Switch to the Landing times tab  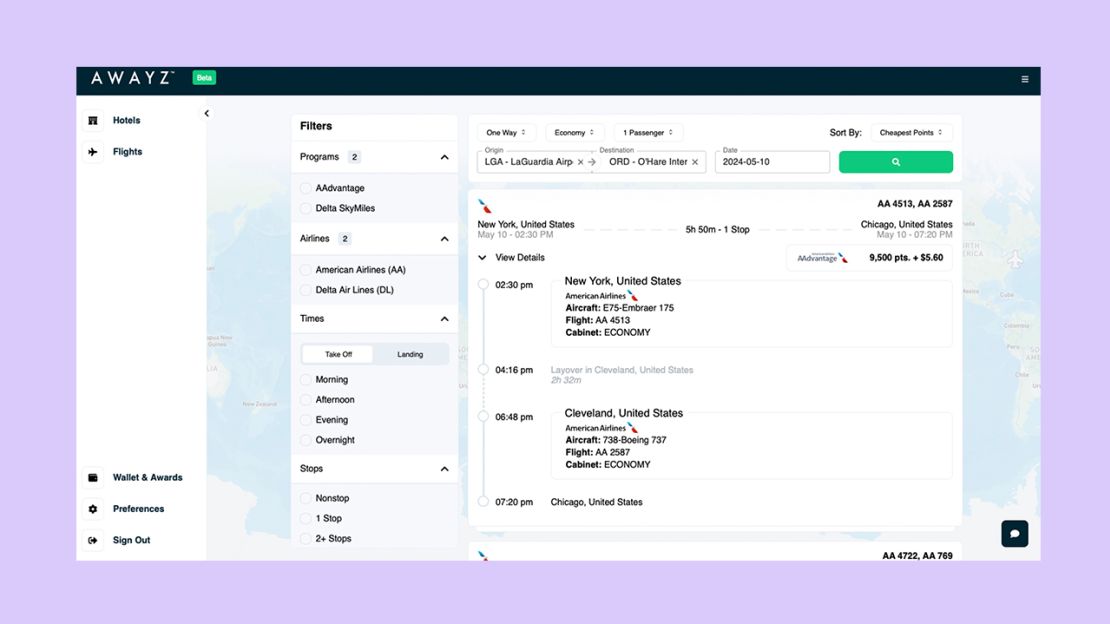[410, 354]
